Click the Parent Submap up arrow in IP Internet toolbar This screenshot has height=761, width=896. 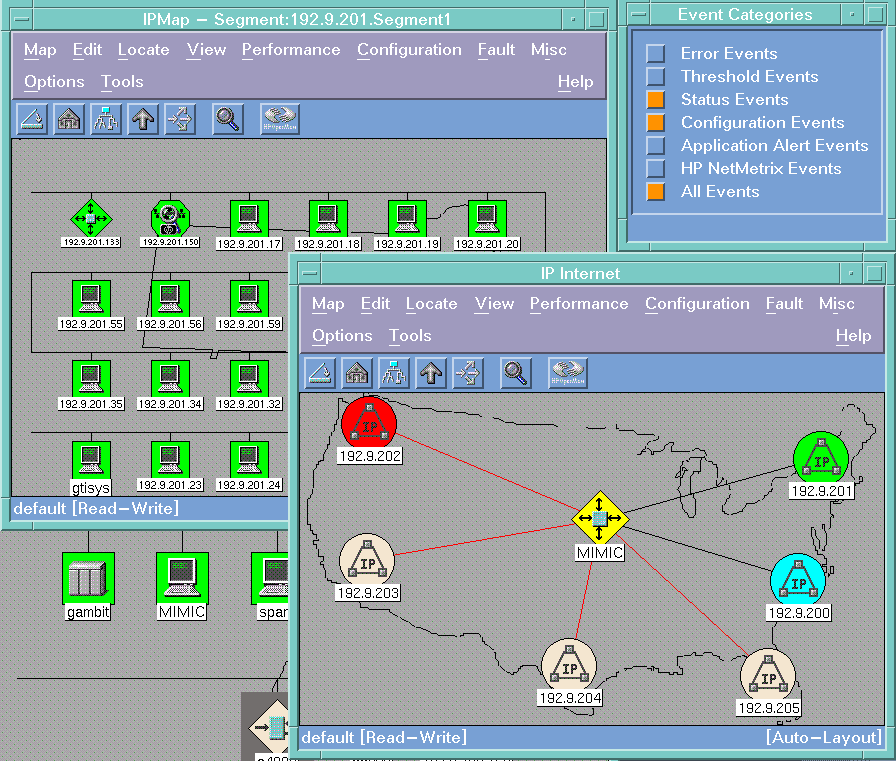point(431,373)
